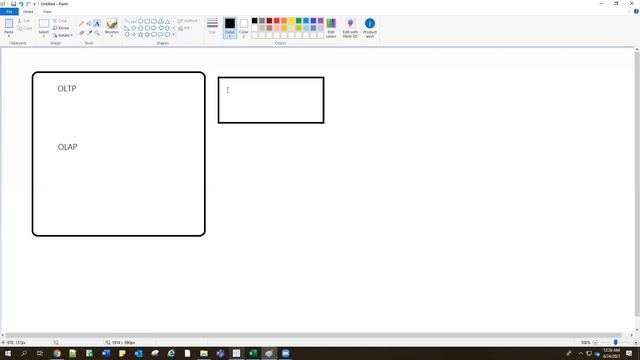
Task: Select the Text tool
Action: tap(97, 24)
